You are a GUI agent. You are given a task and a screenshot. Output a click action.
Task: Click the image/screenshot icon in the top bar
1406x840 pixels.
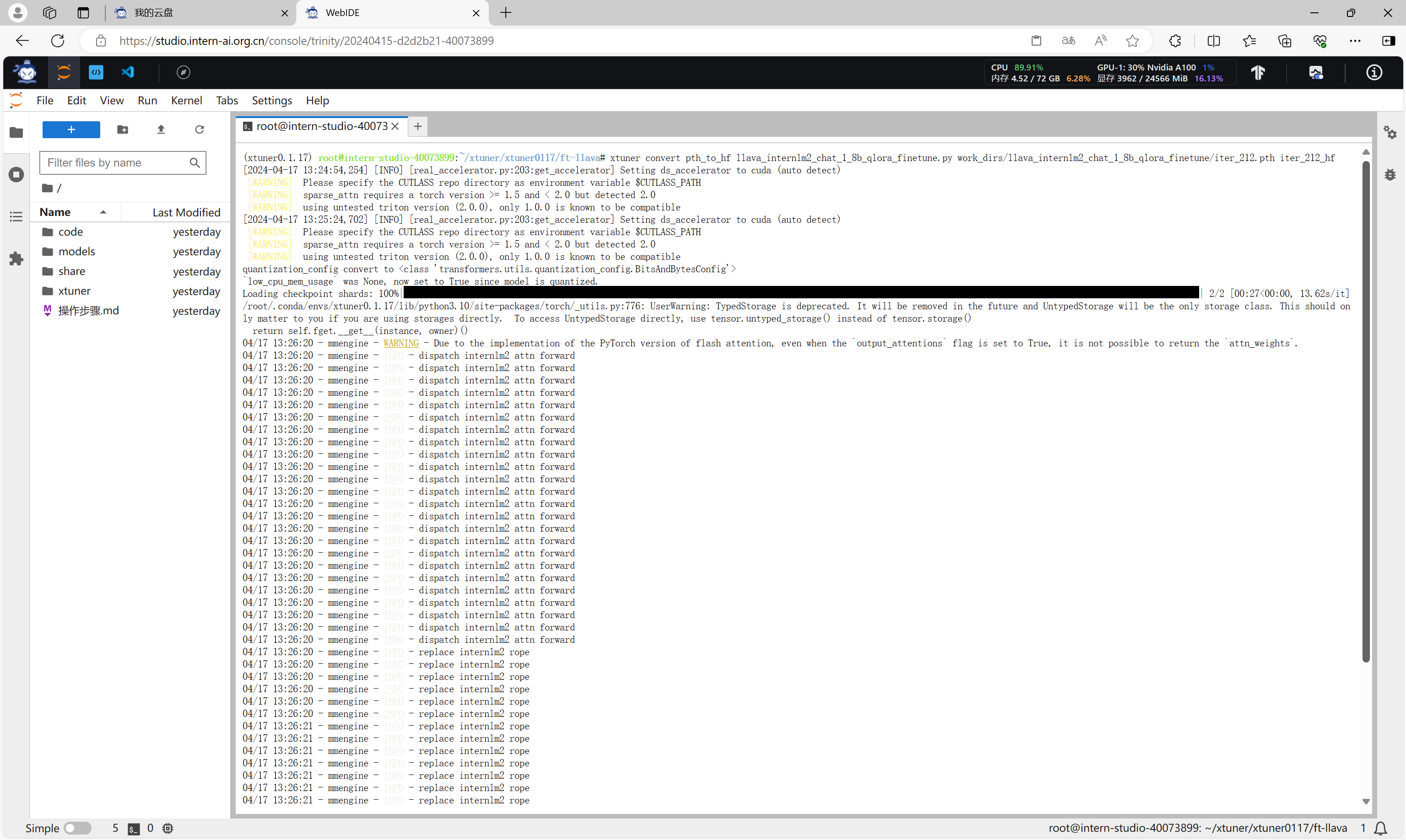tap(1316, 72)
